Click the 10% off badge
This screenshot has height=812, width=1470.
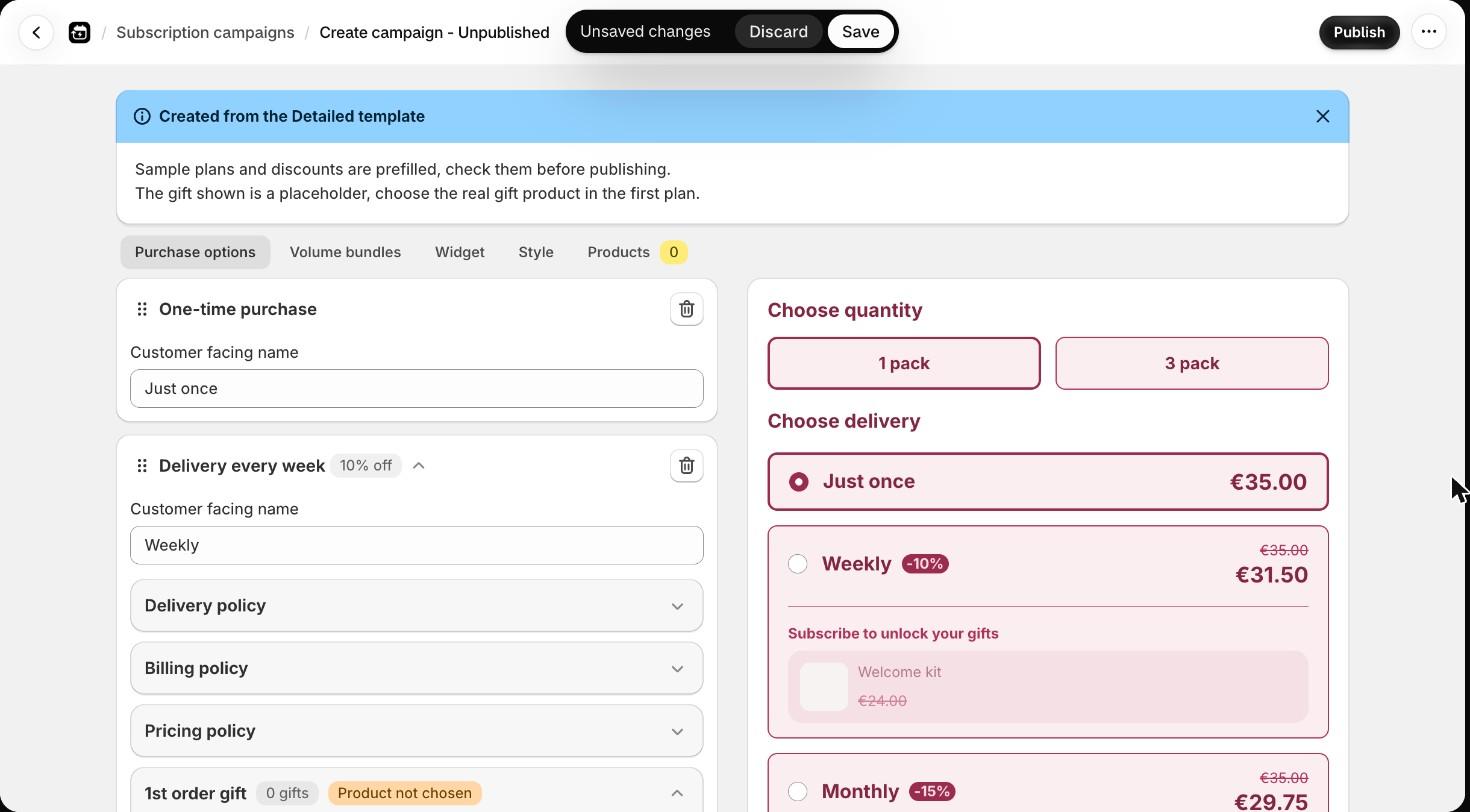click(x=366, y=466)
